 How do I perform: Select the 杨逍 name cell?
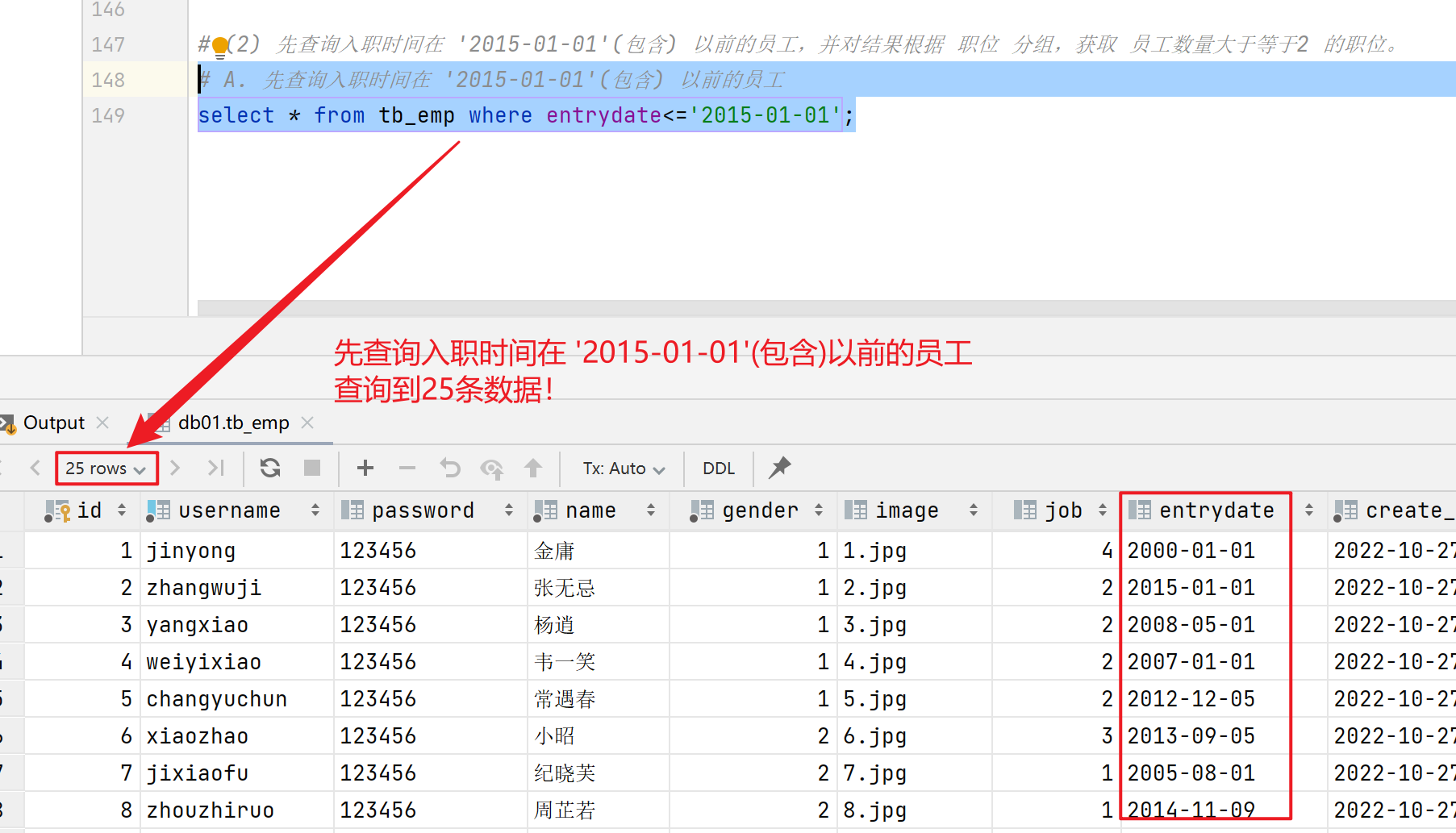pos(599,625)
